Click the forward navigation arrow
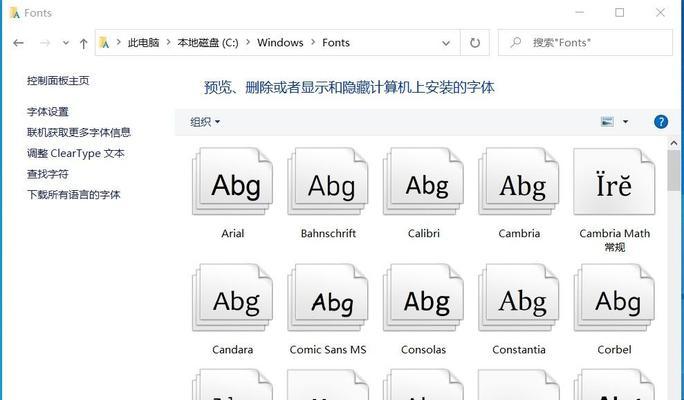This screenshot has width=684, height=400. click(45, 43)
